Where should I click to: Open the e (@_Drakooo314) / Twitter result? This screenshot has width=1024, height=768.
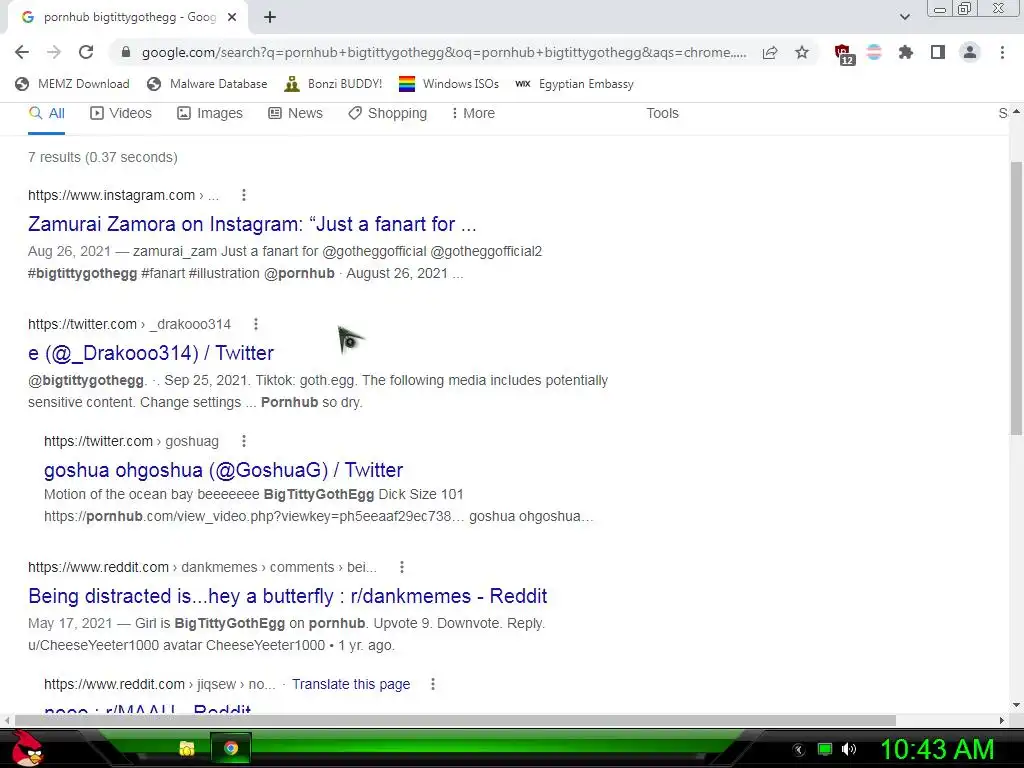(x=151, y=353)
